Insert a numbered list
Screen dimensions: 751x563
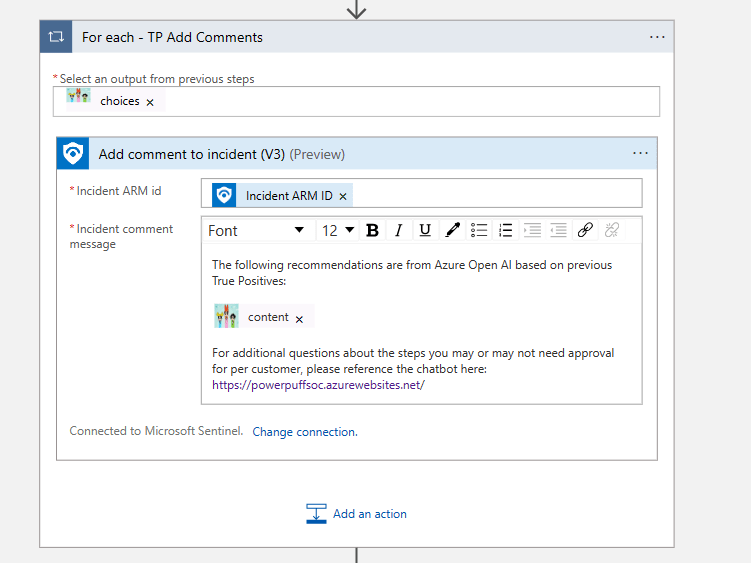pos(505,230)
